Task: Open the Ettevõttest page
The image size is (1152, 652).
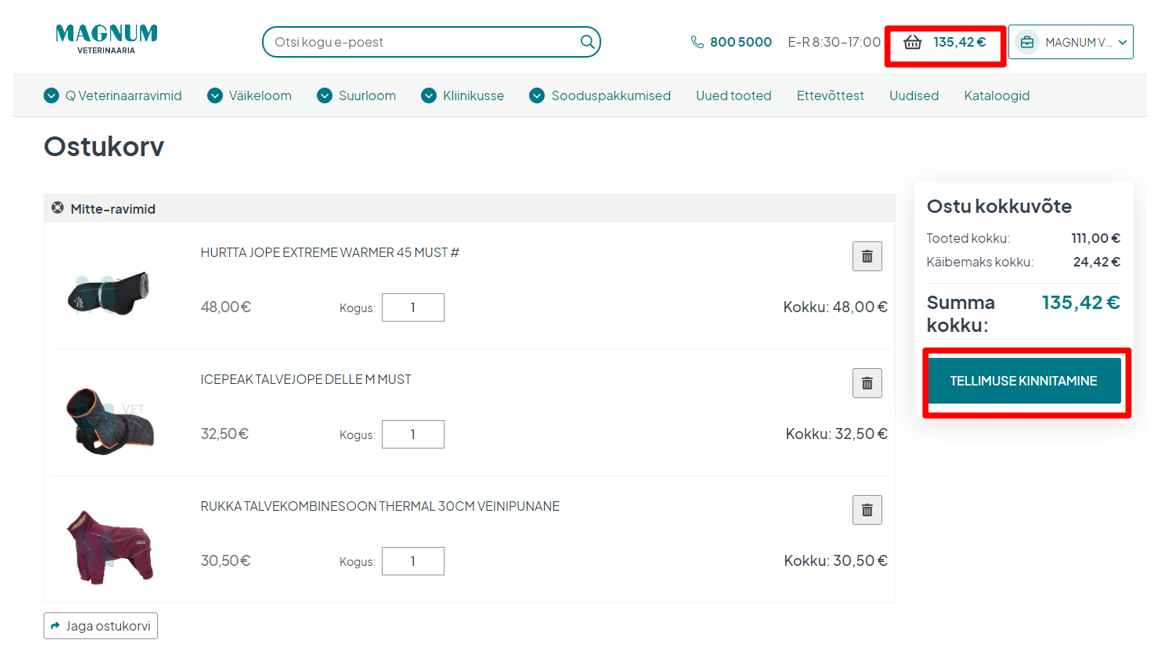Action: tap(830, 96)
